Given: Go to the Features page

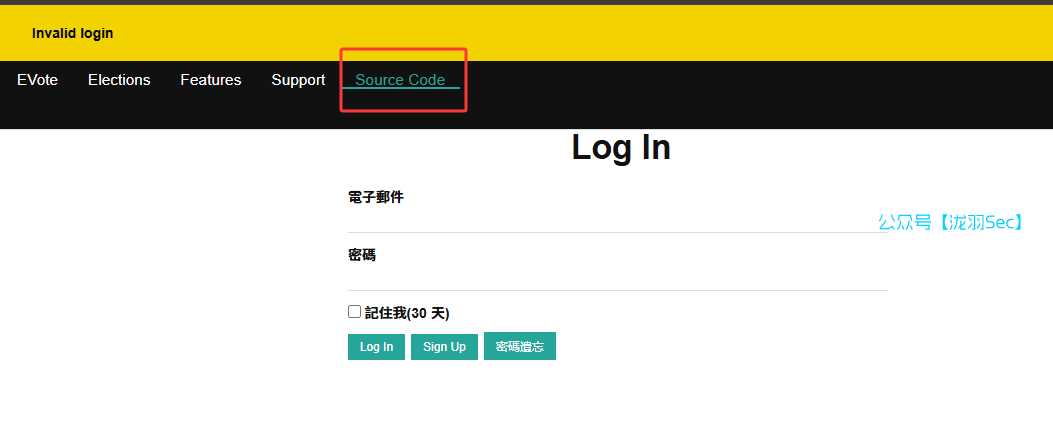Looking at the screenshot, I should click(x=210, y=80).
